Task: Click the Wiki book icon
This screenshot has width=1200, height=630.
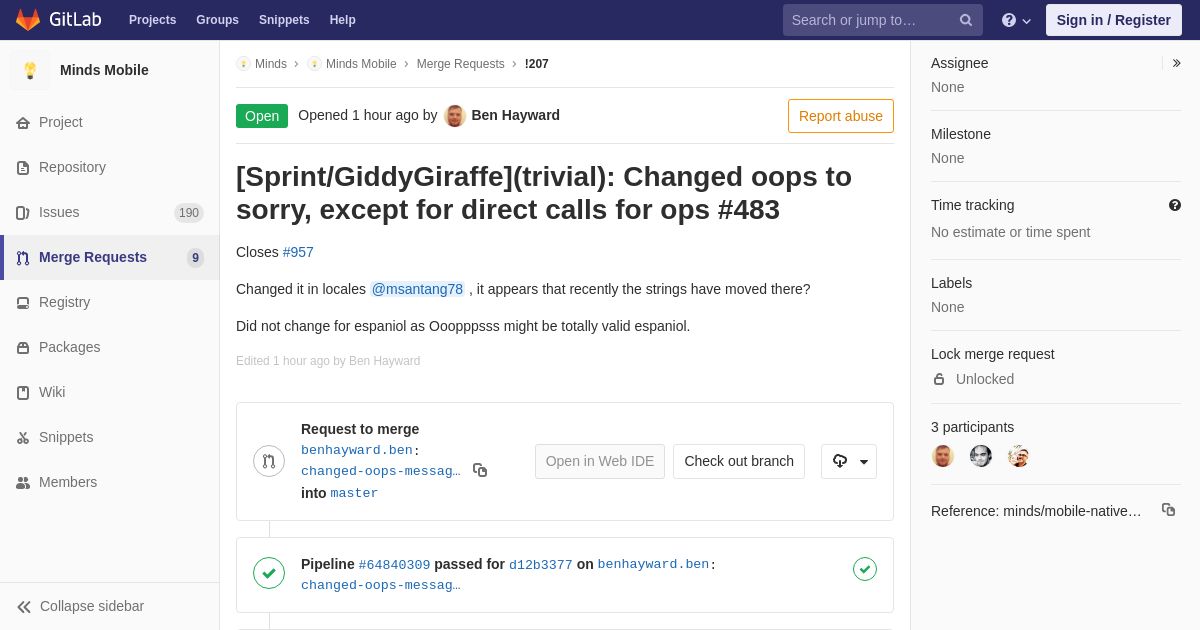Action: [23, 393]
